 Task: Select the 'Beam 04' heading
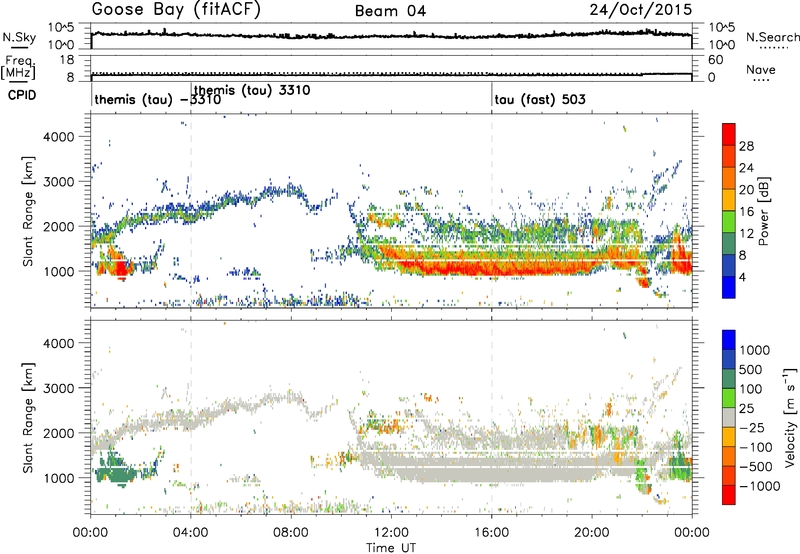tap(390, 11)
